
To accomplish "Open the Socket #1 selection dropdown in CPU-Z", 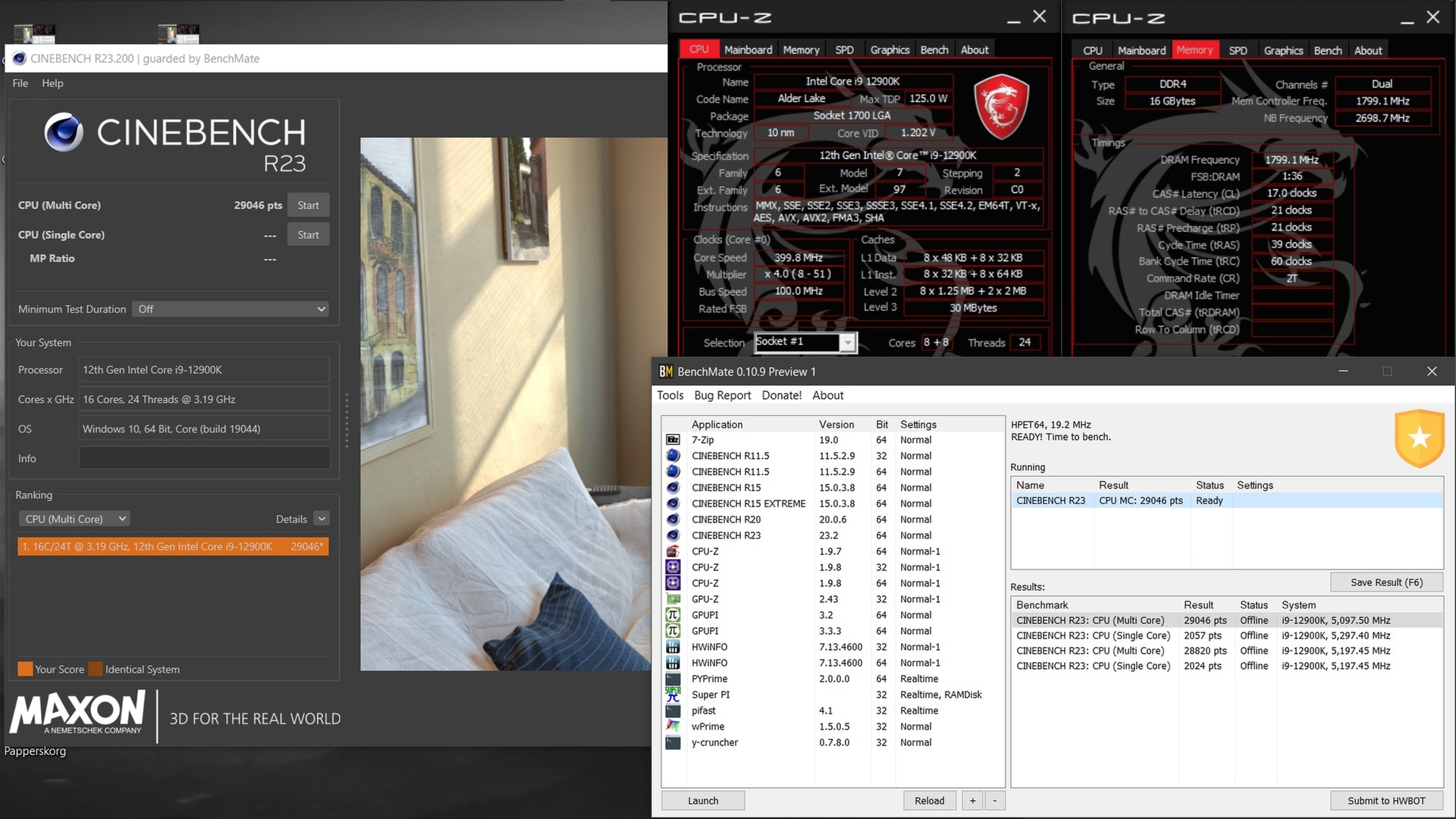I will [x=848, y=343].
